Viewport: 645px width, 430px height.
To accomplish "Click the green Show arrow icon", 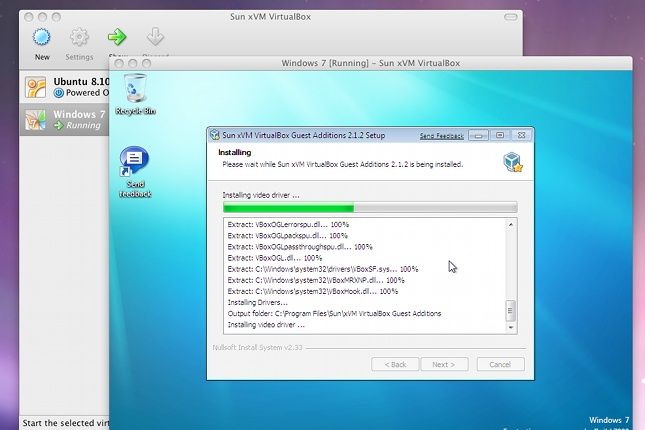I will [x=117, y=37].
